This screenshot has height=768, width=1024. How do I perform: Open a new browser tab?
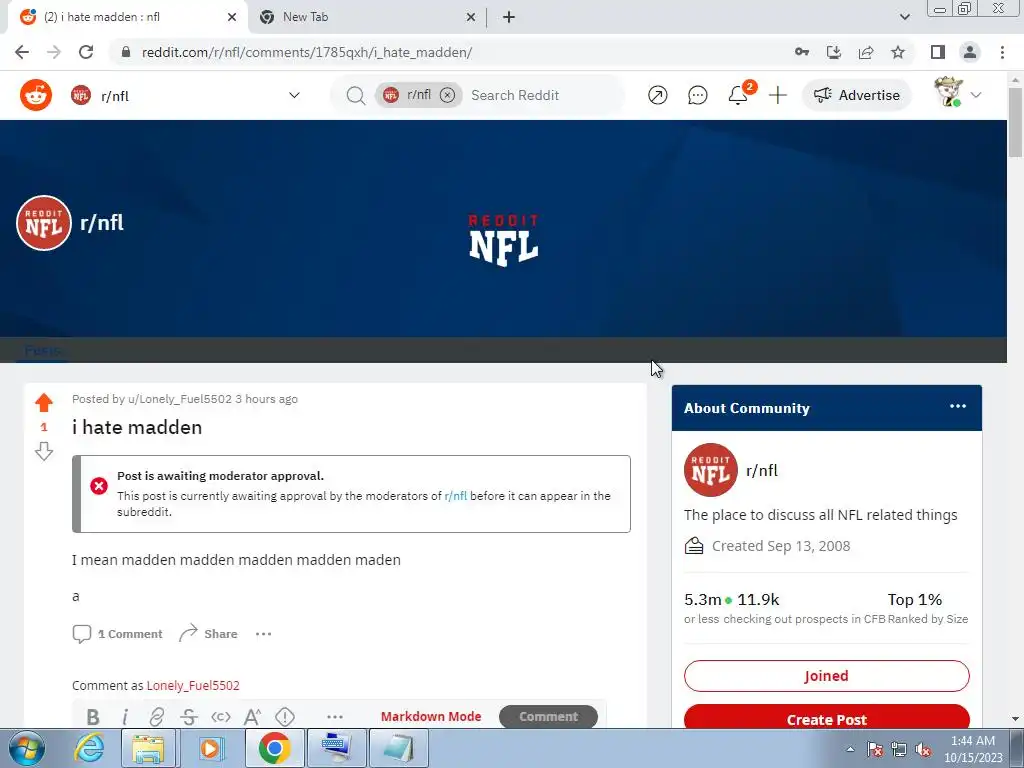click(x=509, y=17)
